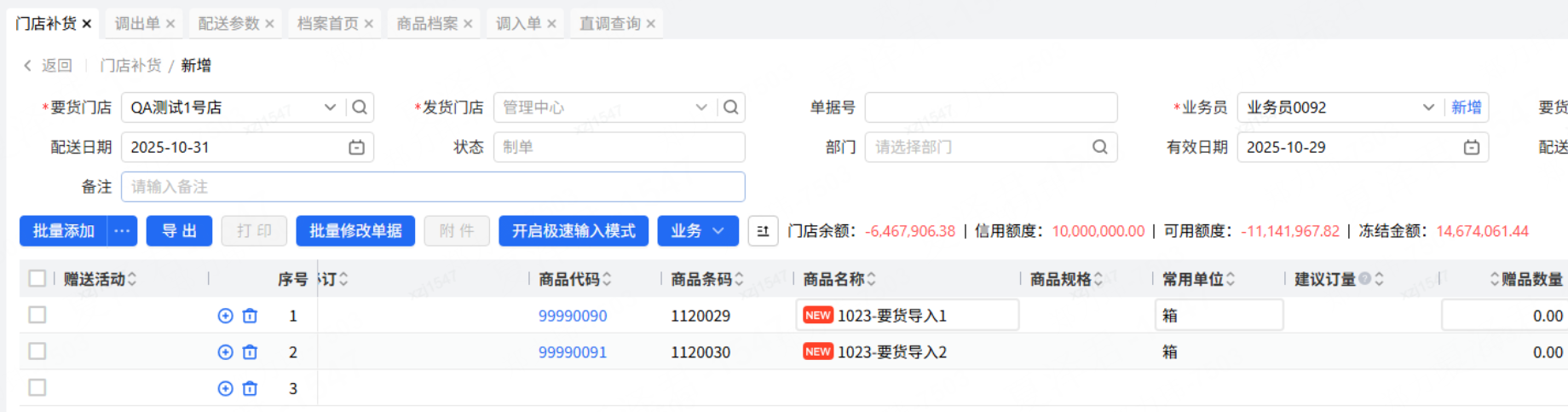Screen dimensions: 1568x412
Task: Click search icon in 部门 field
Action: click(x=1100, y=148)
